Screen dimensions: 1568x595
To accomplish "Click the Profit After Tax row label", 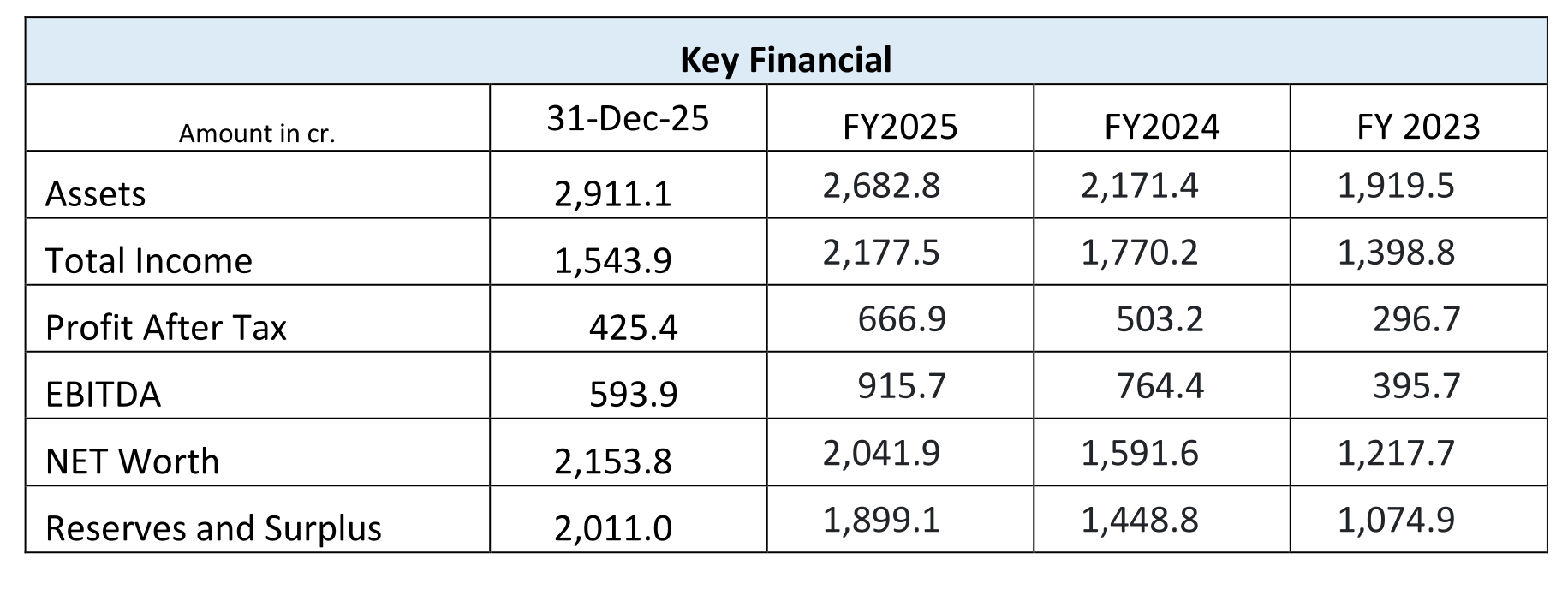I will pyautogui.click(x=165, y=328).
